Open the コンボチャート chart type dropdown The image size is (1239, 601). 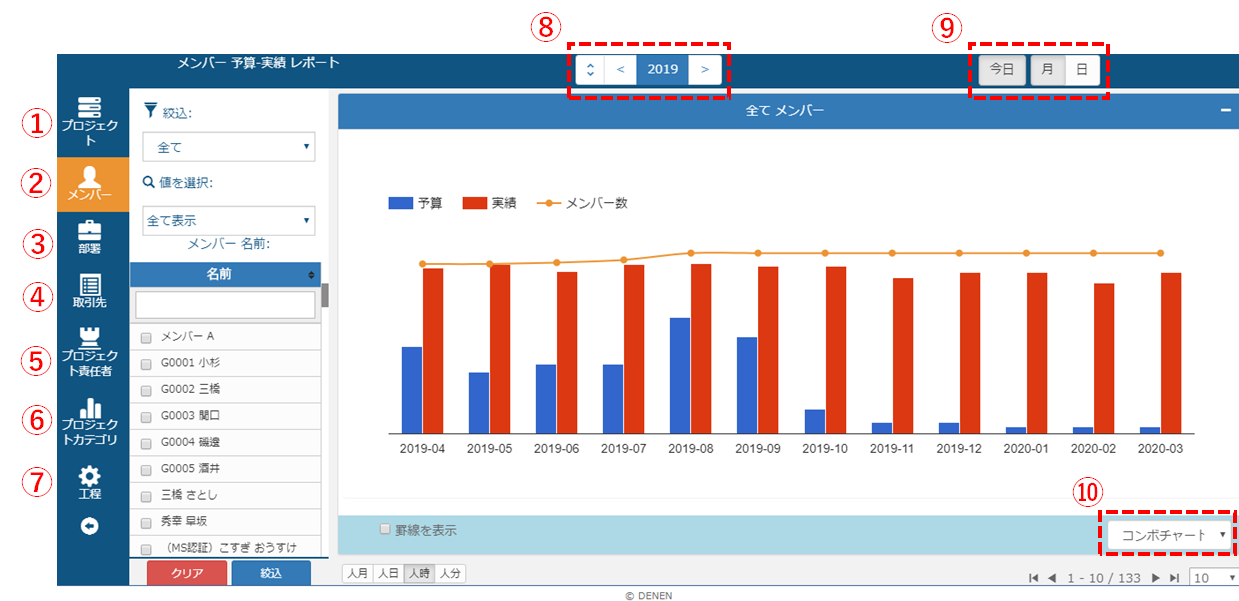point(1170,535)
